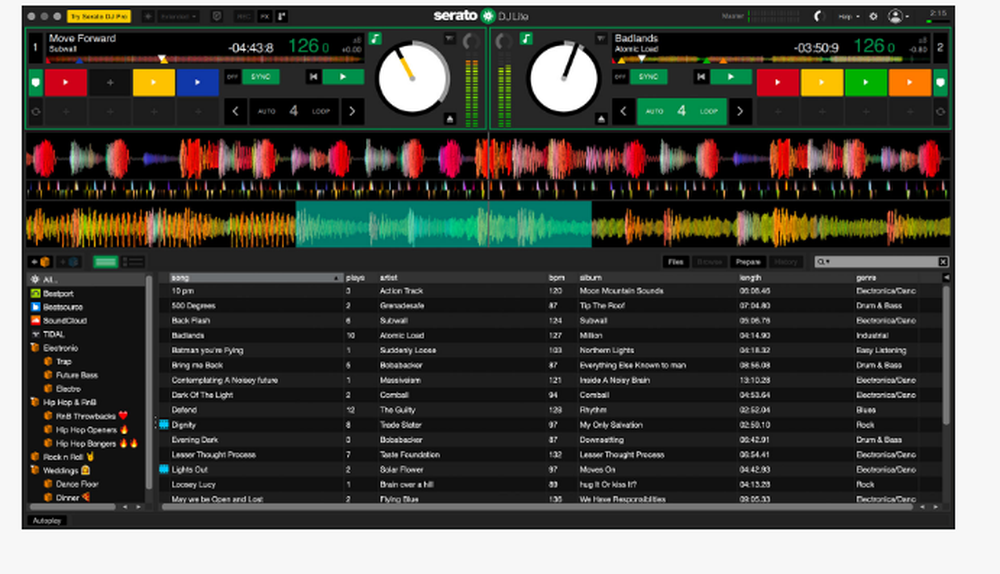Double deck 2 auto loop size
Screen dimensions: 1000x574
(x=740, y=112)
